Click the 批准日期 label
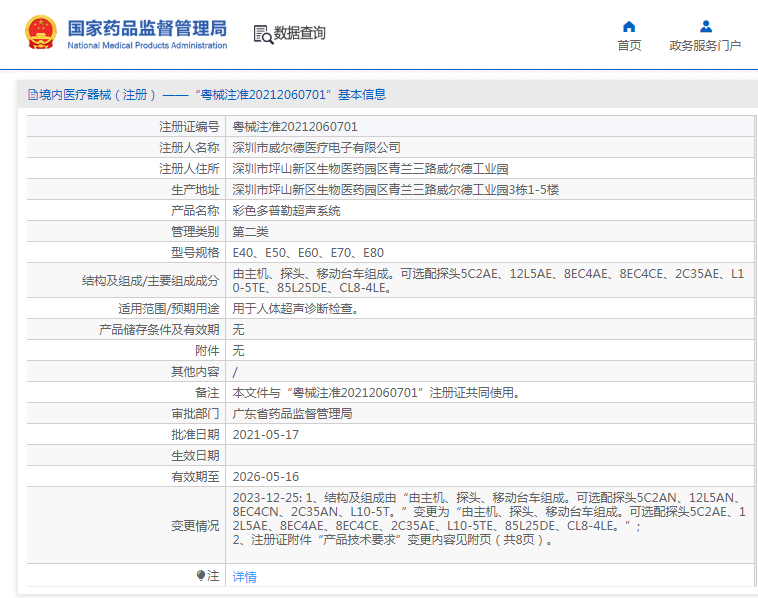 tap(195, 435)
